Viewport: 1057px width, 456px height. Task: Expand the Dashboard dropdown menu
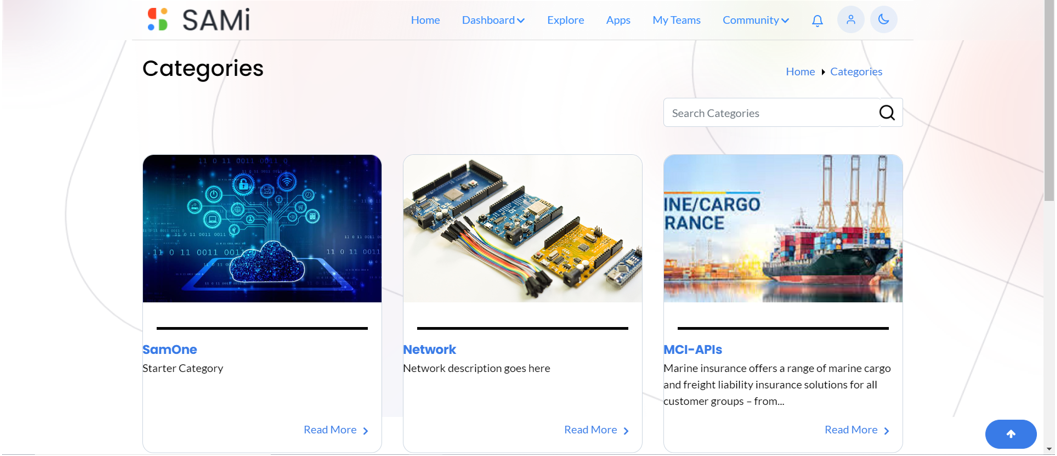point(493,20)
